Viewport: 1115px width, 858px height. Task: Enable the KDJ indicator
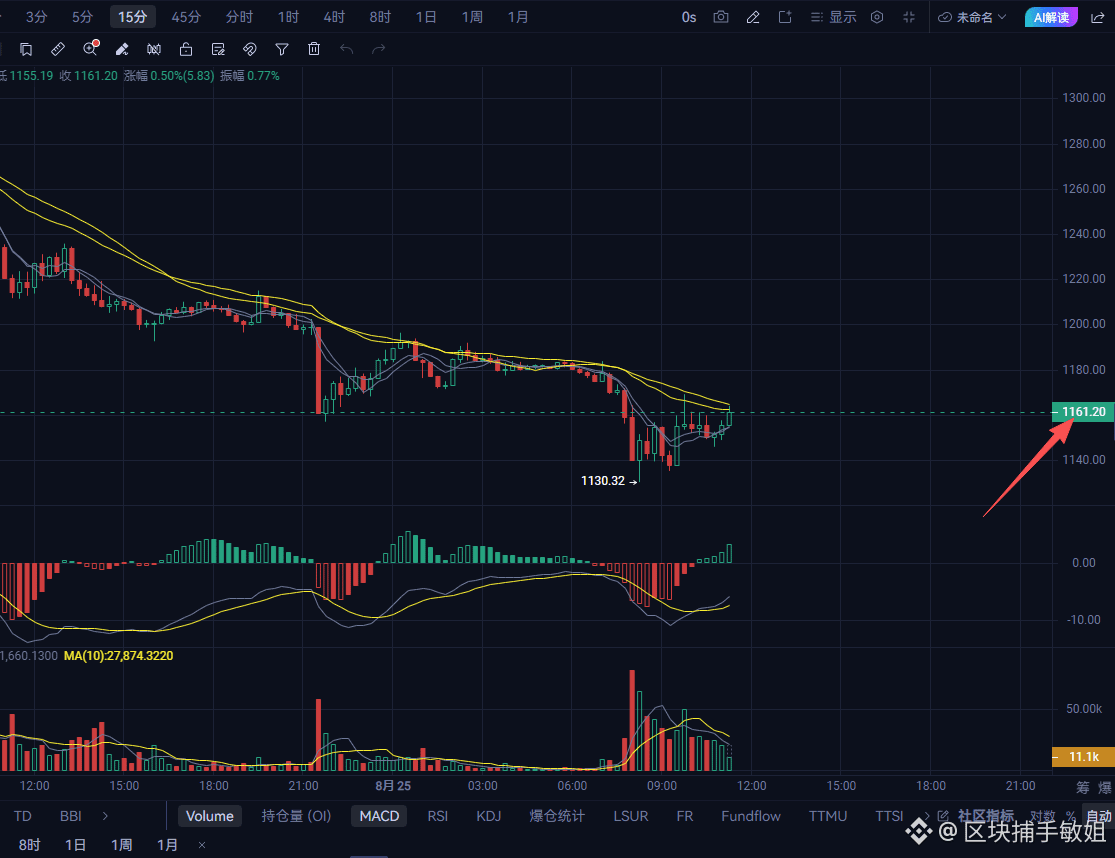pyautogui.click(x=489, y=816)
